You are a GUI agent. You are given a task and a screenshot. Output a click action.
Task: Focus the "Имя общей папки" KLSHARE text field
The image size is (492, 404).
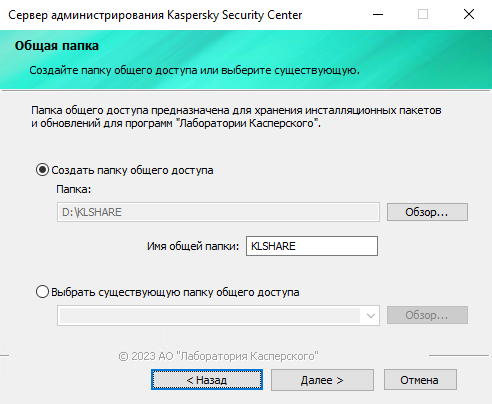coord(312,246)
